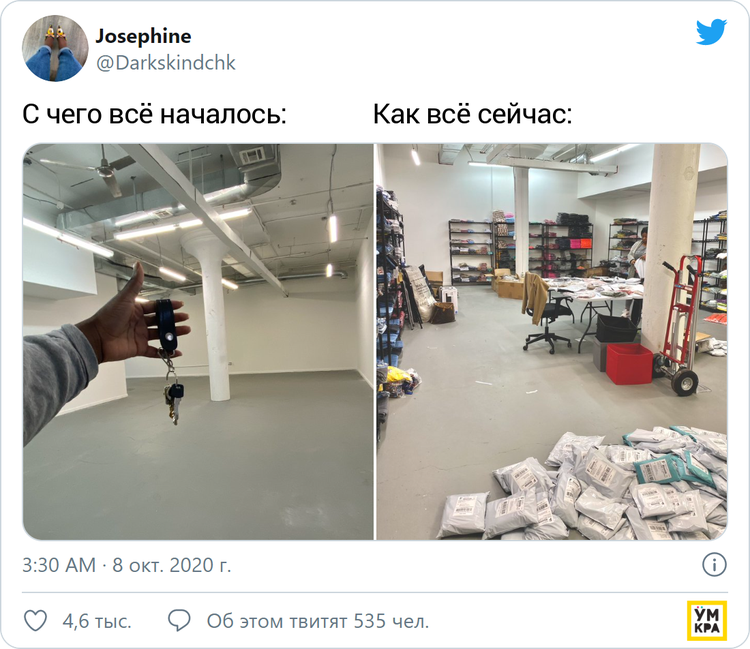Image resolution: width=750 pixels, height=649 pixels.
Task: Click the red hand truck in photo
Action: point(679,325)
